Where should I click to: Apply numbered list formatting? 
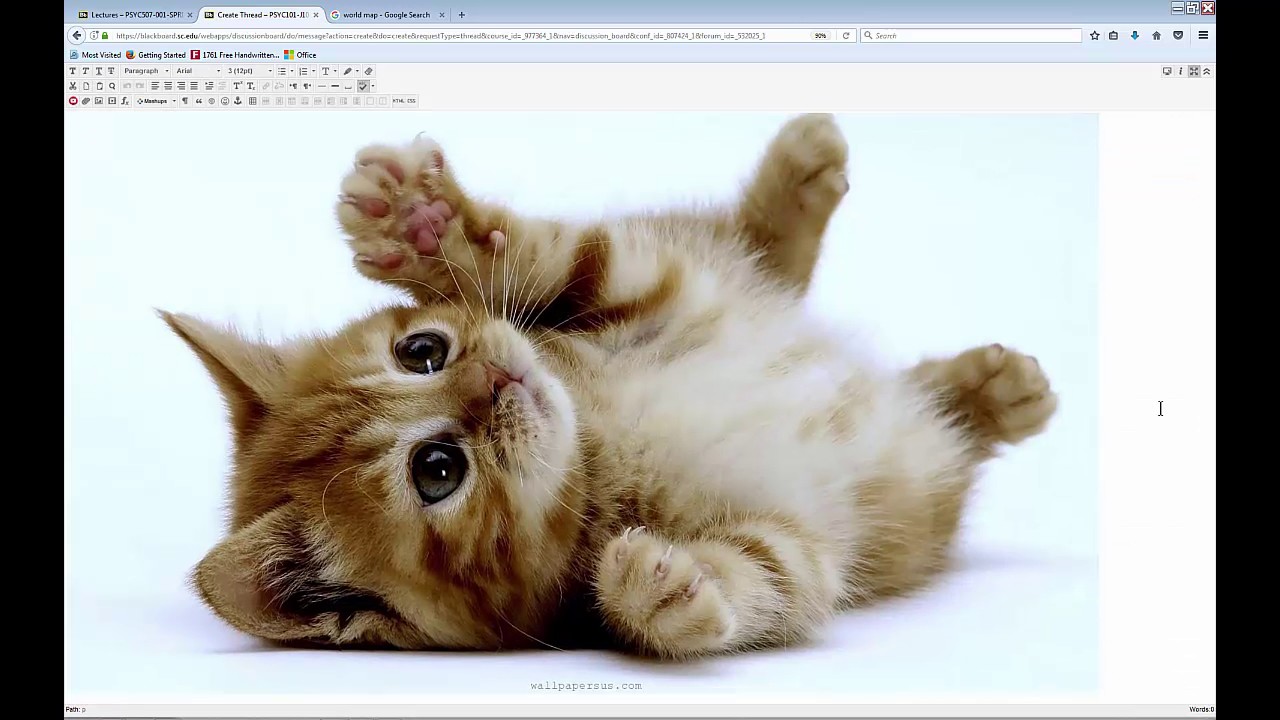[x=303, y=71]
